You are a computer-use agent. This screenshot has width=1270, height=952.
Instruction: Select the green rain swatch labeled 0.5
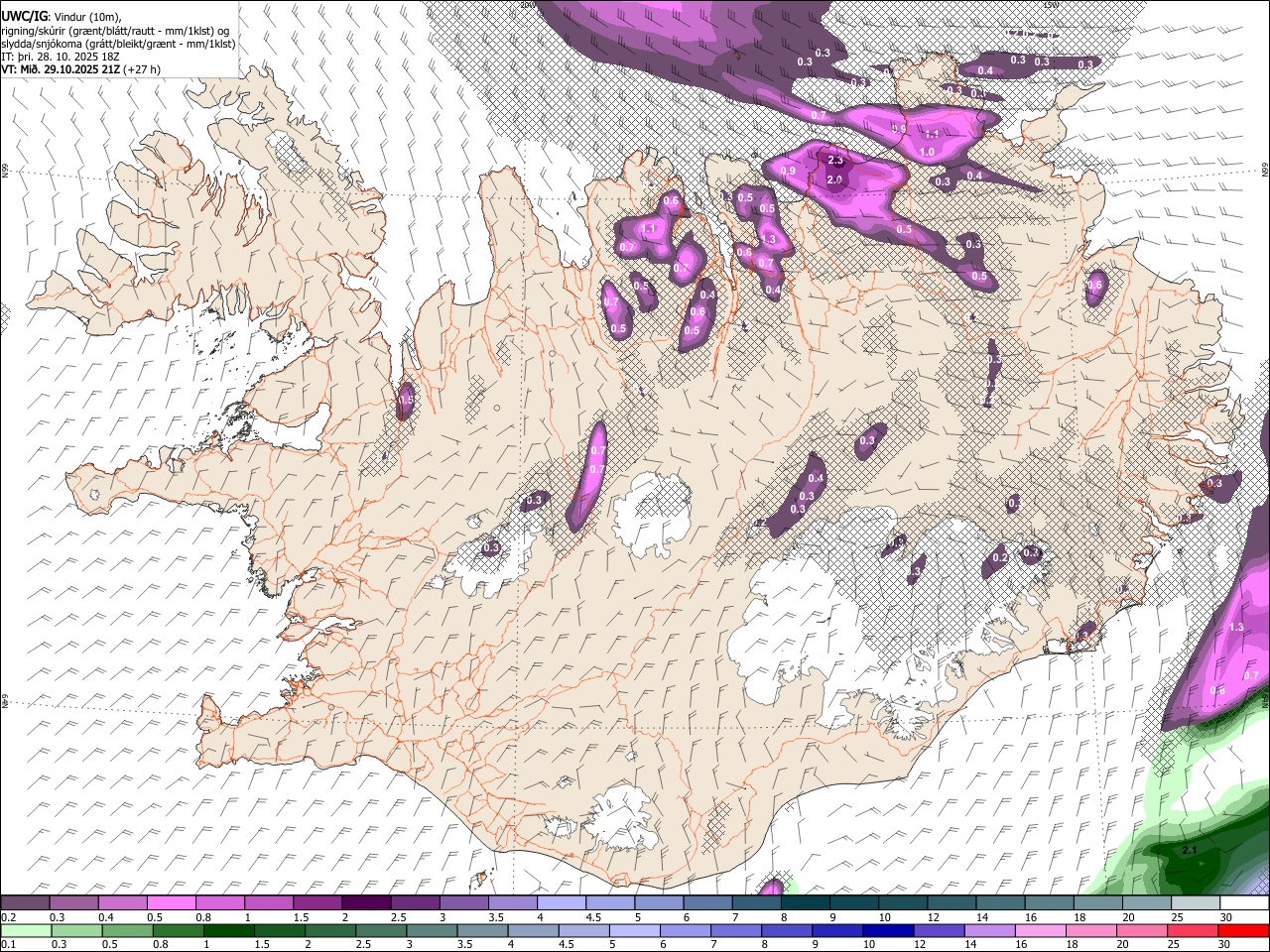tap(127, 930)
